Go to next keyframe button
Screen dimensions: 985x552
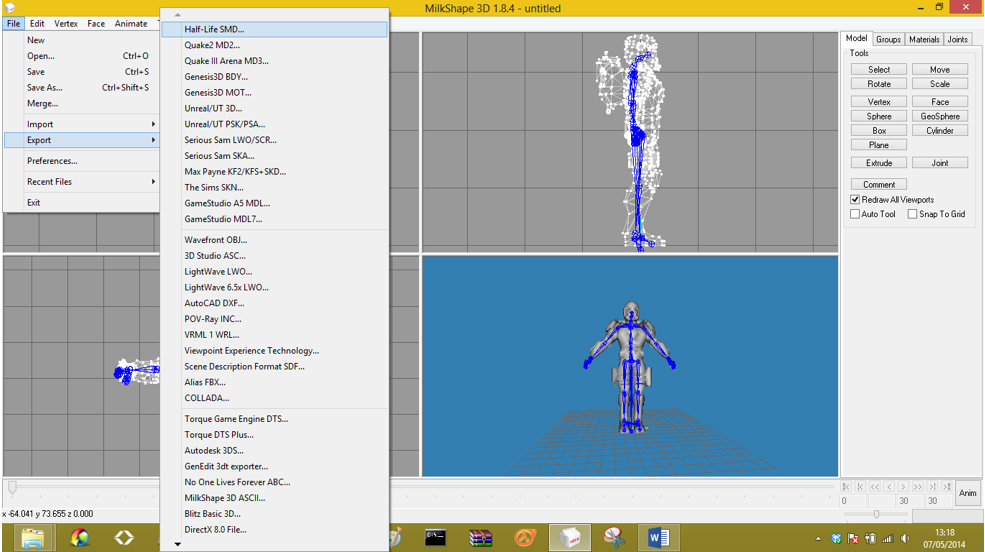coord(933,487)
